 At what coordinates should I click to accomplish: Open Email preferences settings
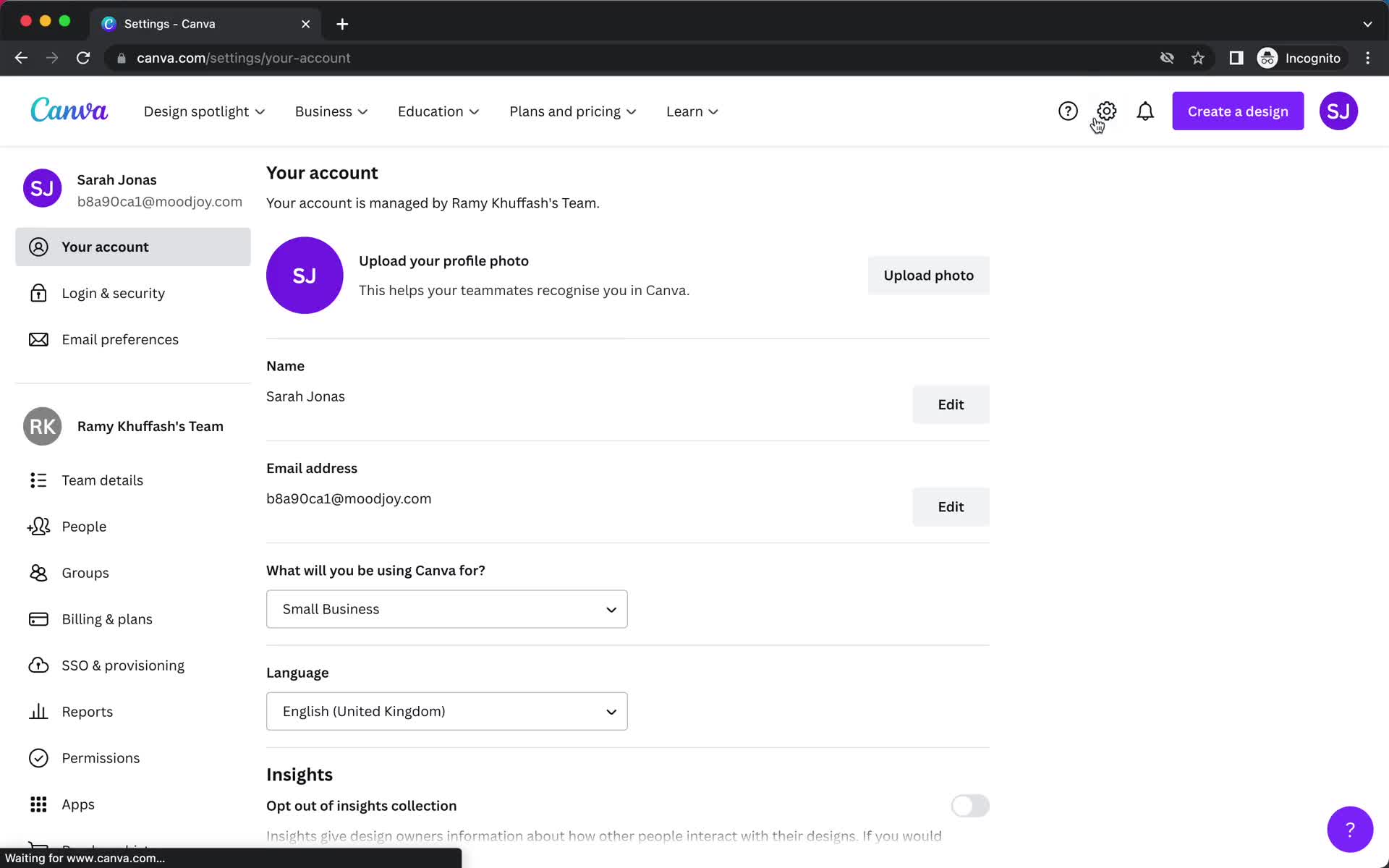click(x=133, y=339)
